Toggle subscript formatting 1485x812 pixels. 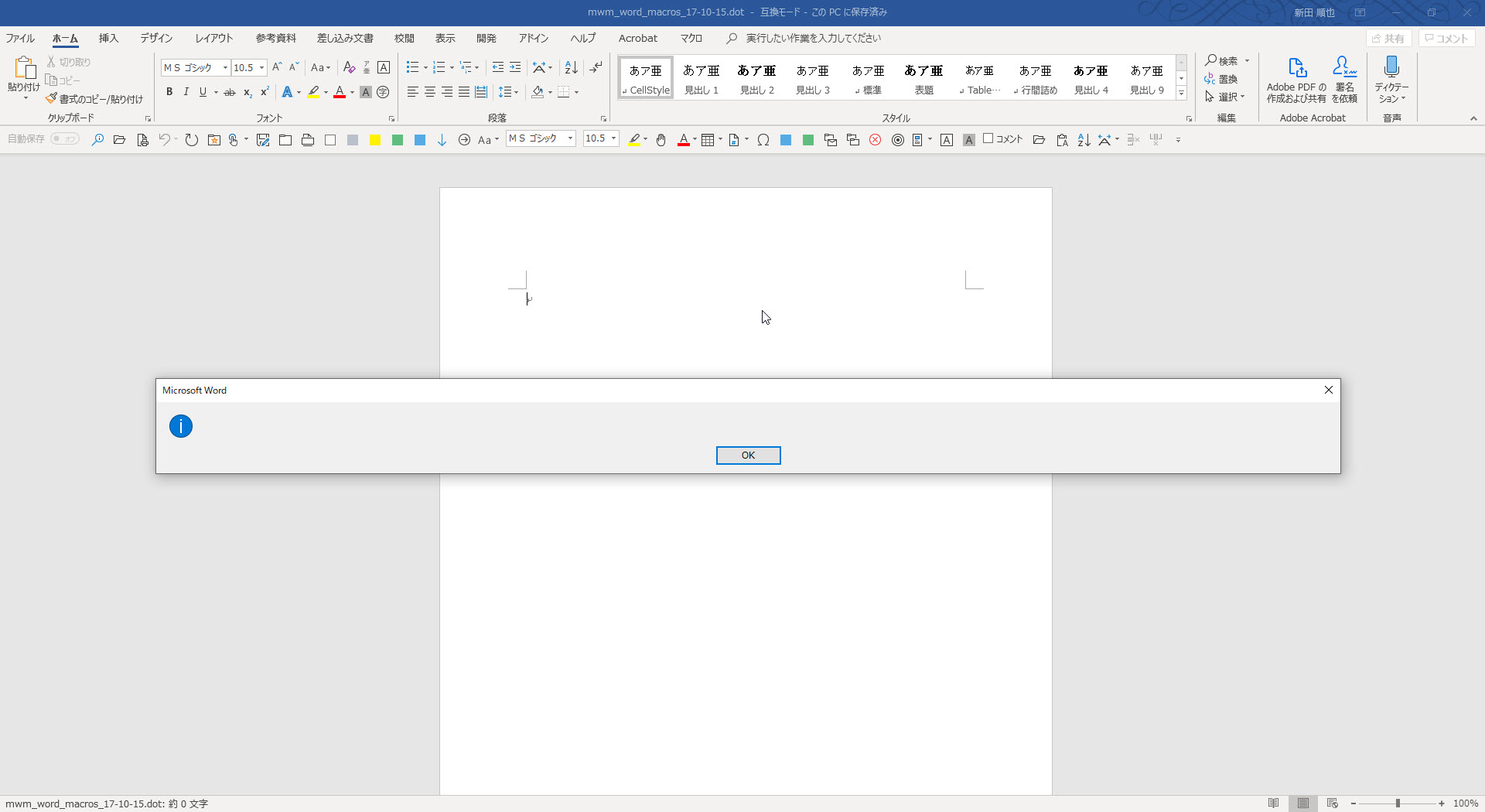click(247, 92)
